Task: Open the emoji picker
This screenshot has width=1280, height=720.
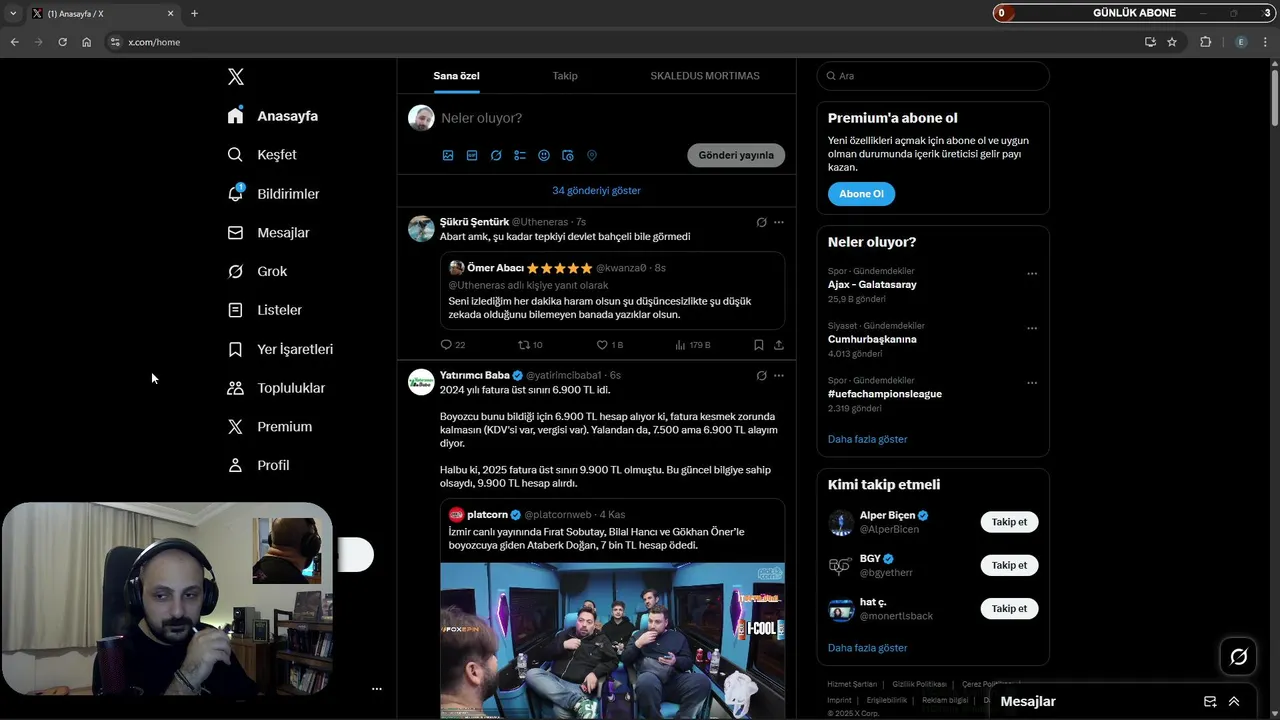Action: pyautogui.click(x=544, y=156)
